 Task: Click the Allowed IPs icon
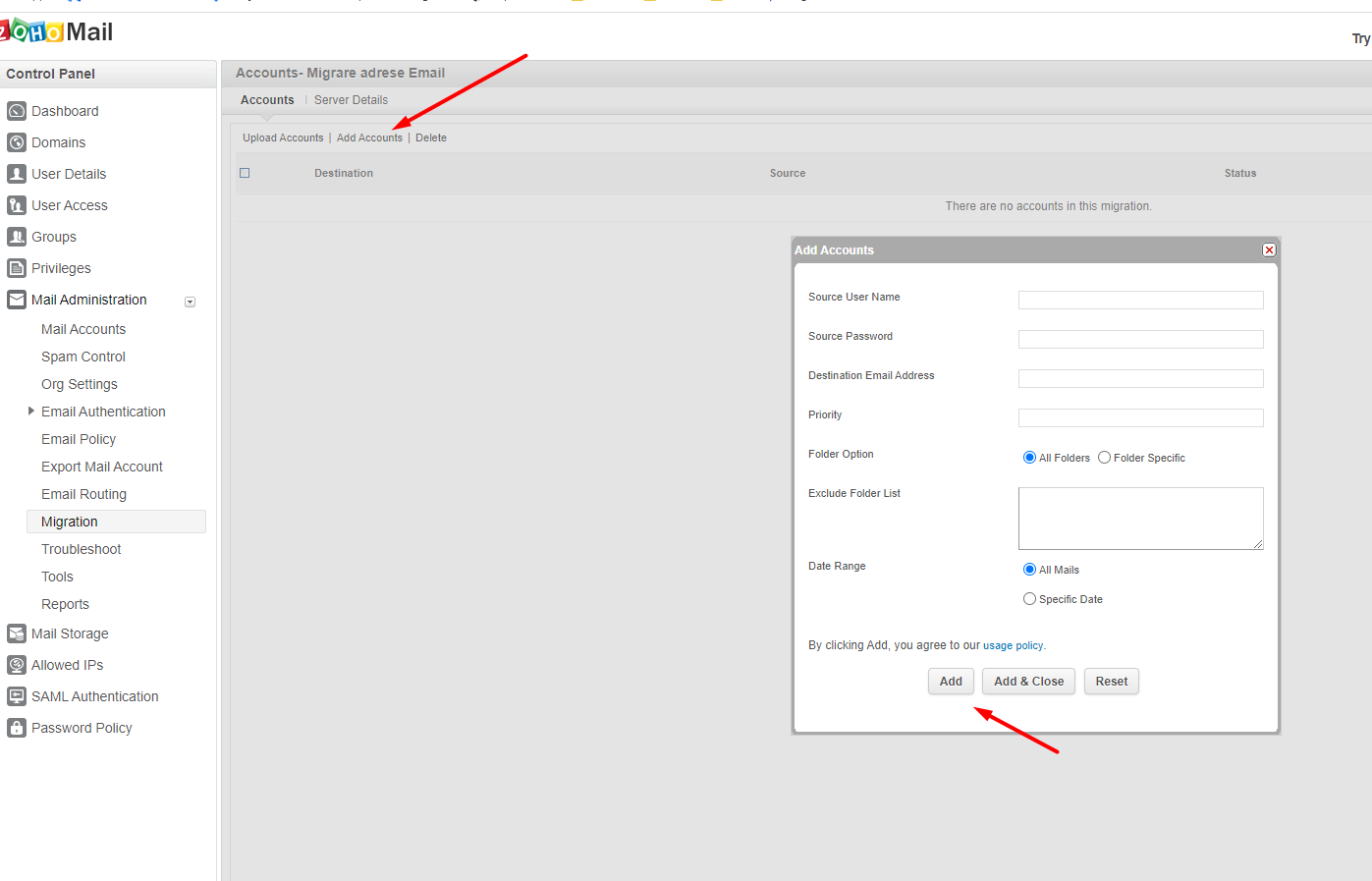16,665
